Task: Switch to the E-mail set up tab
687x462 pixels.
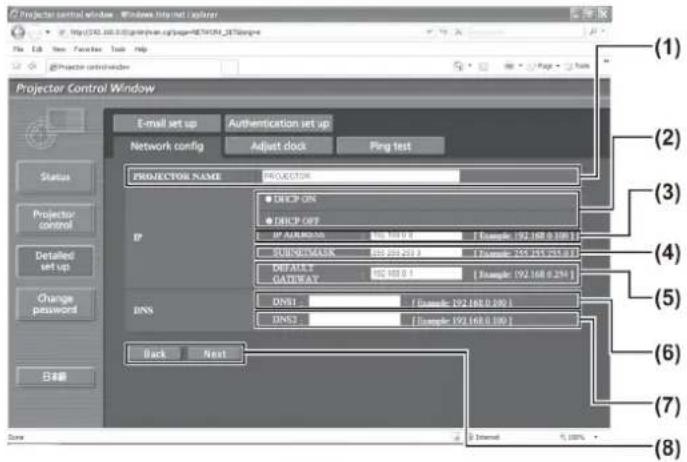Action: (x=167, y=123)
